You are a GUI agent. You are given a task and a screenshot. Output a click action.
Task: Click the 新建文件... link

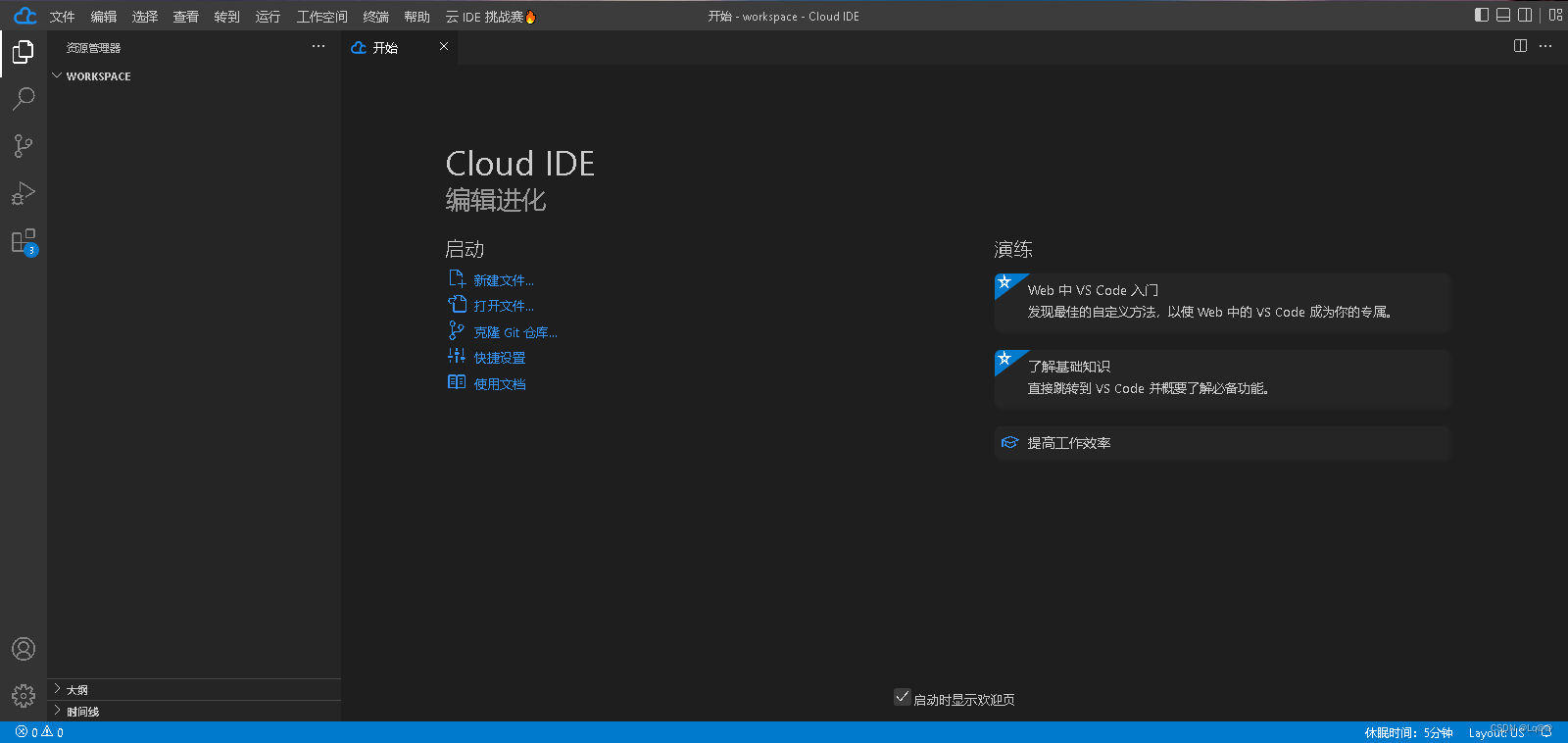(504, 280)
